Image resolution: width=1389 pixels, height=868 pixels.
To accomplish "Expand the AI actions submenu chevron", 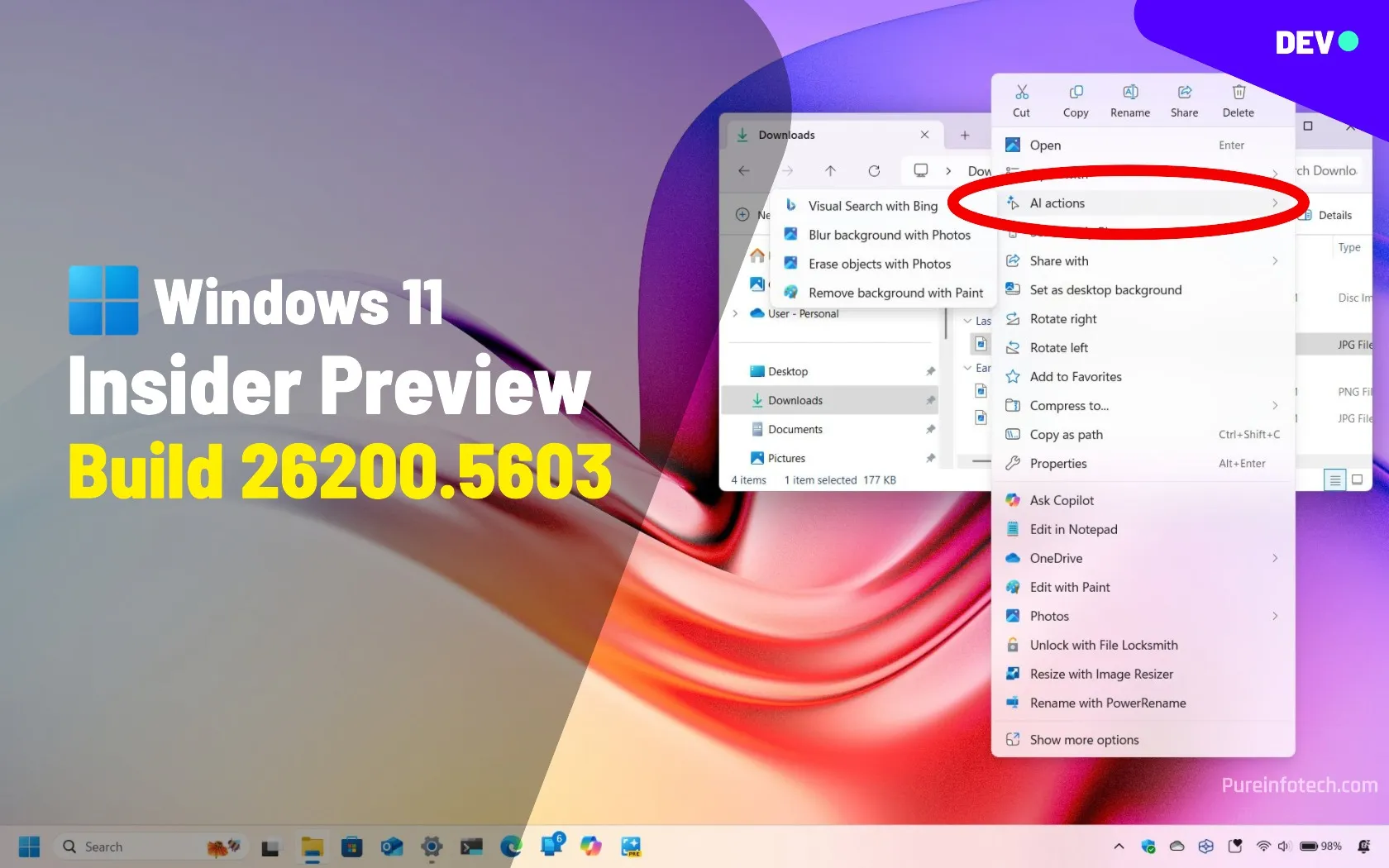I will 1275,203.
